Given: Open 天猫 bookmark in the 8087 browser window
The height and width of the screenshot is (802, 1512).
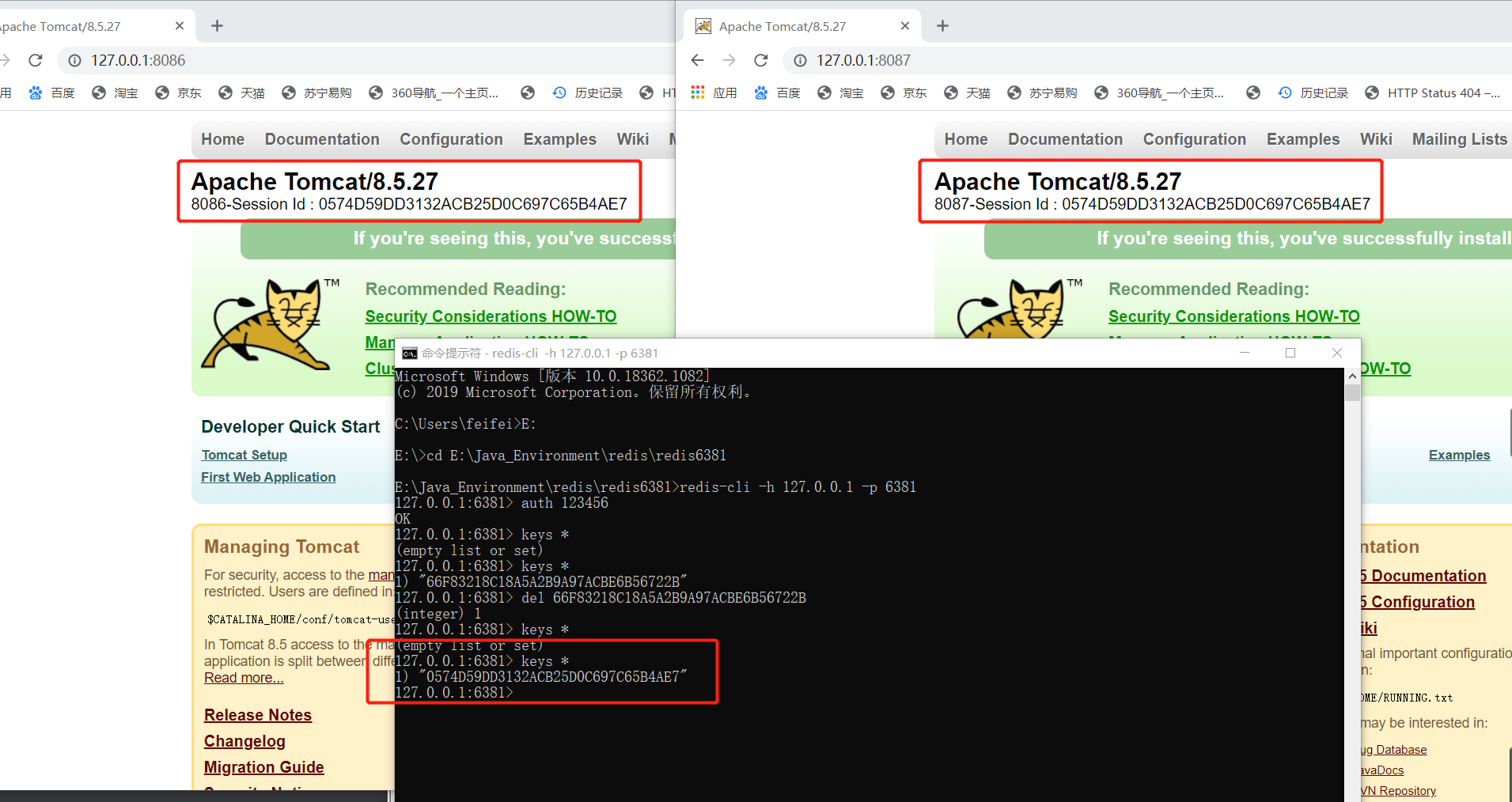Looking at the screenshot, I should point(967,93).
